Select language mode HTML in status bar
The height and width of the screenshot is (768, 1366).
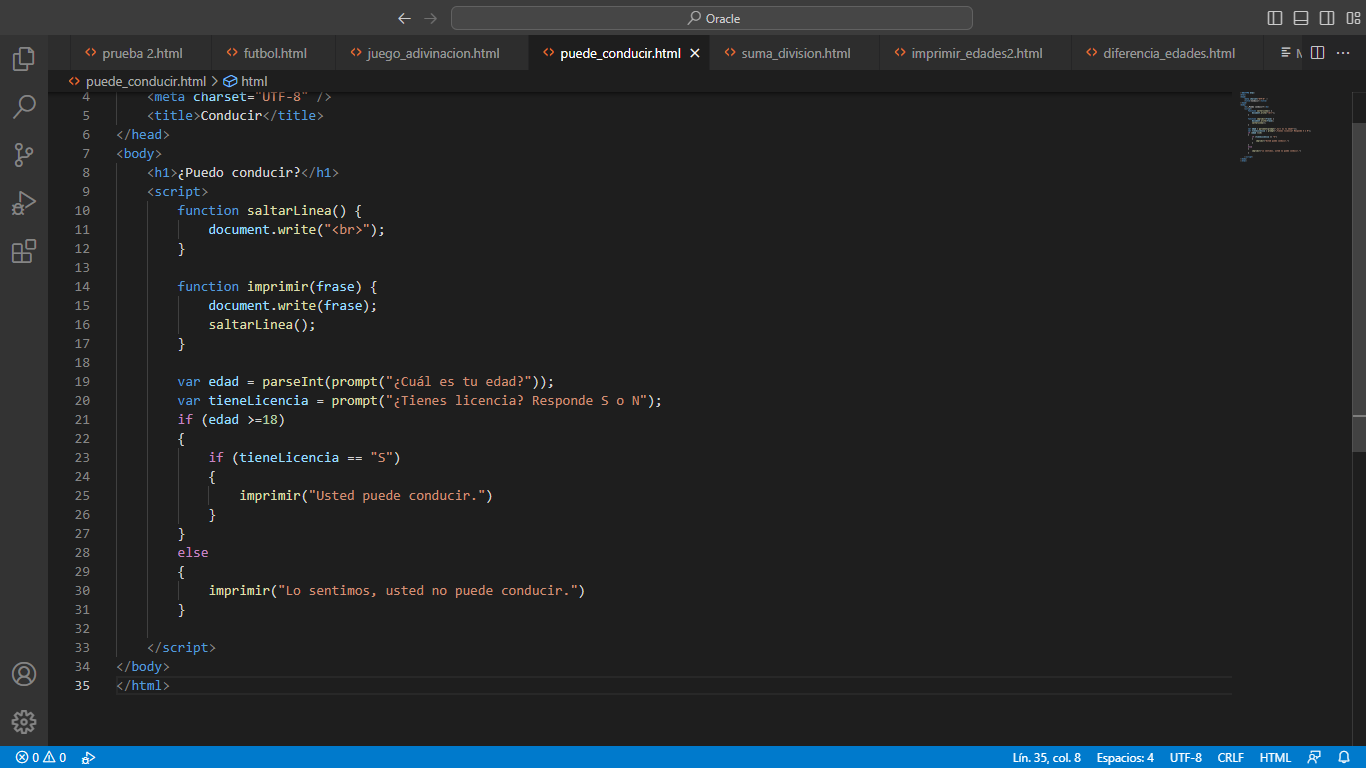[1275, 757]
